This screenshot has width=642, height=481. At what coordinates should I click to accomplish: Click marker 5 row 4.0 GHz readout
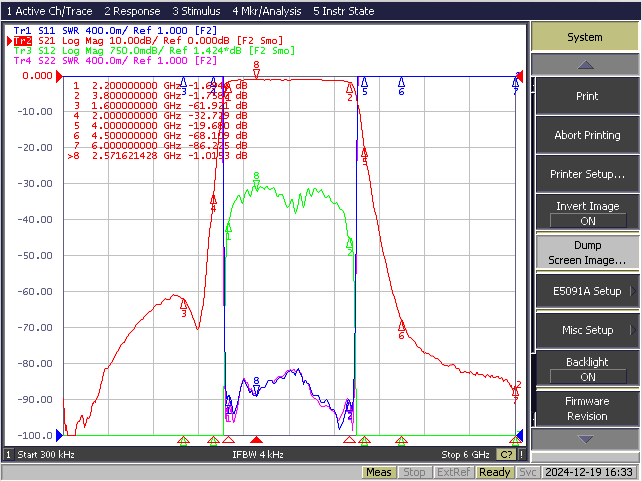click(x=160, y=126)
